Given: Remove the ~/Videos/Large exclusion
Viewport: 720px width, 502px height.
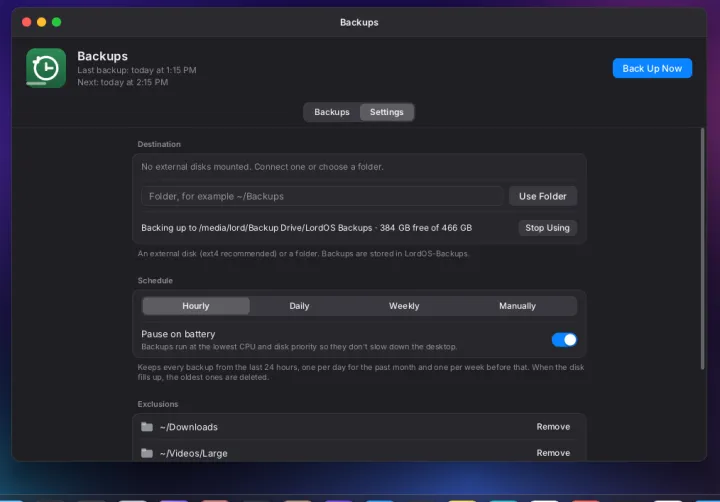Looking at the screenshot, I should click(x=553, y=453).
